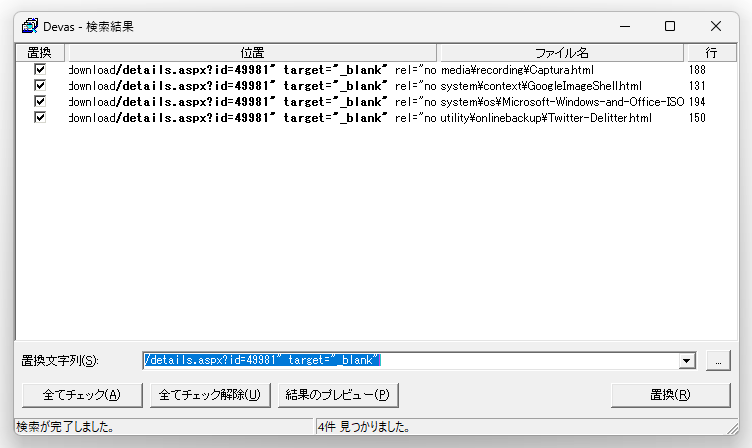Viewport: 752px width, 448px height.
Task: Toggle checkbox for Microsoft-Windows-and-Office-ISO row
Action: tap(40, 102)
